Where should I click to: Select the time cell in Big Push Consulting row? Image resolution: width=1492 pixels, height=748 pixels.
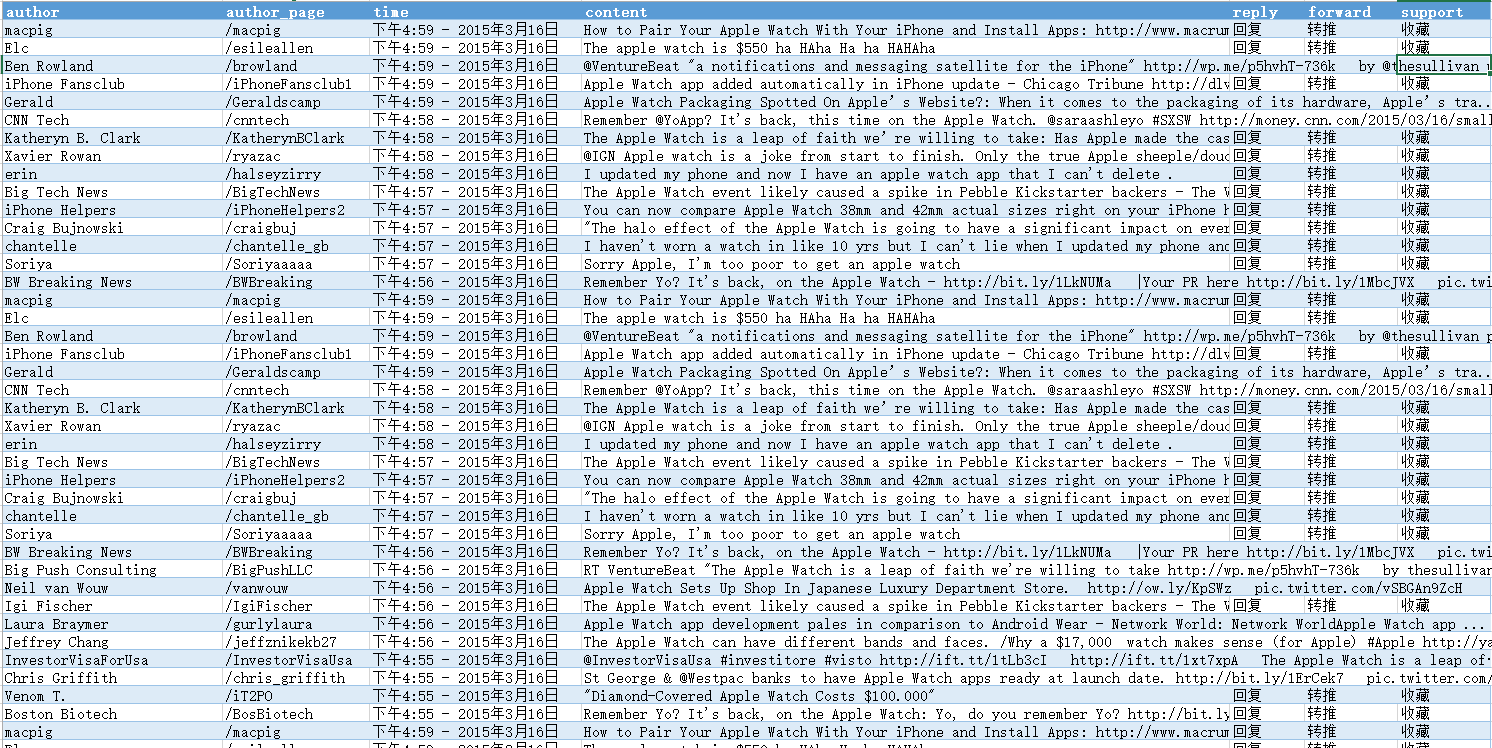pyautogui.click(x=476, y=570)
